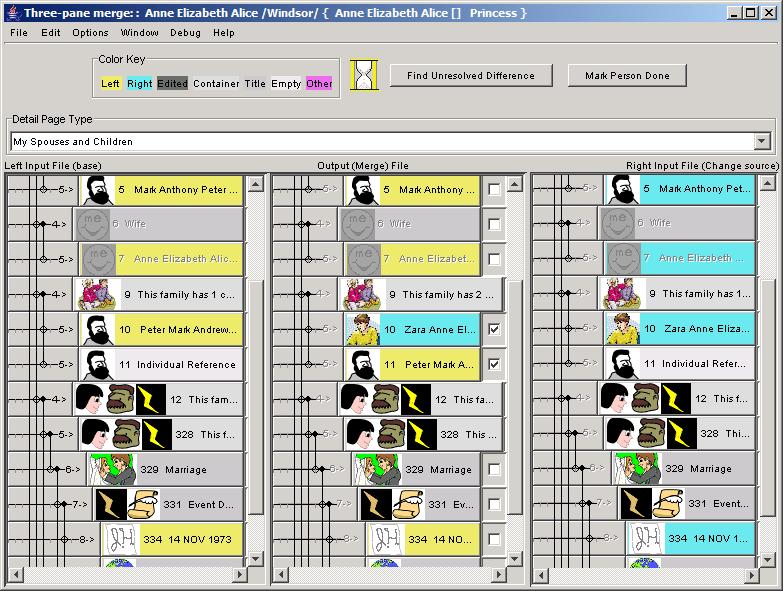Click the Zara Anne portrait icon in output pane
The width and height of the screenshot is (783, 591).
362,329
